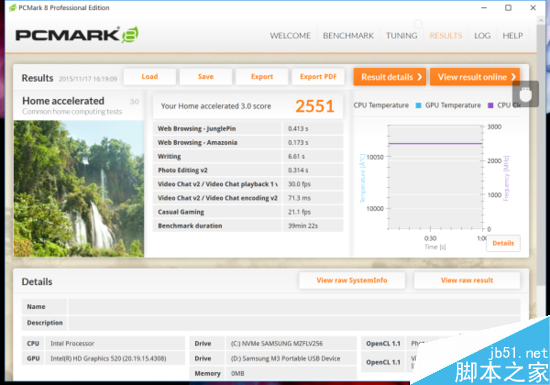Minimize the PCMark 8 window
Image resolution: width=550 pixels, height=385 pixels.
pos(484,8)
